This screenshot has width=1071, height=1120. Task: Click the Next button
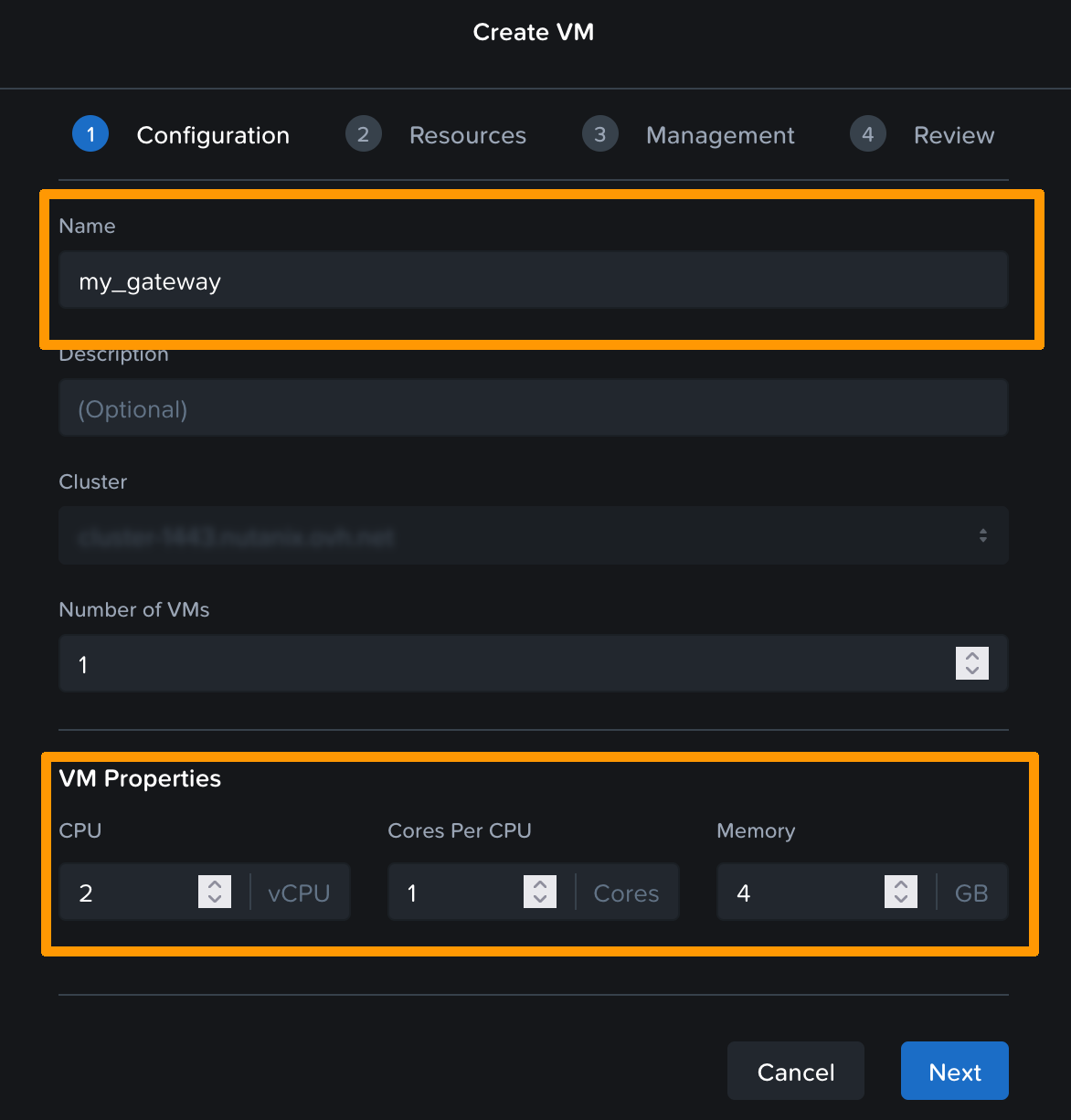click(954, 1070)
